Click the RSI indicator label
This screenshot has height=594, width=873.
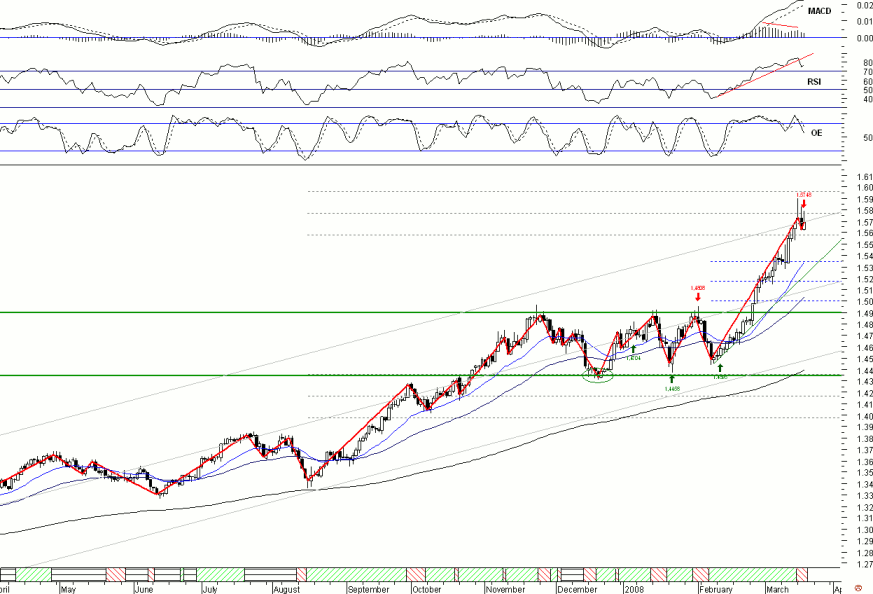(814, 82)
